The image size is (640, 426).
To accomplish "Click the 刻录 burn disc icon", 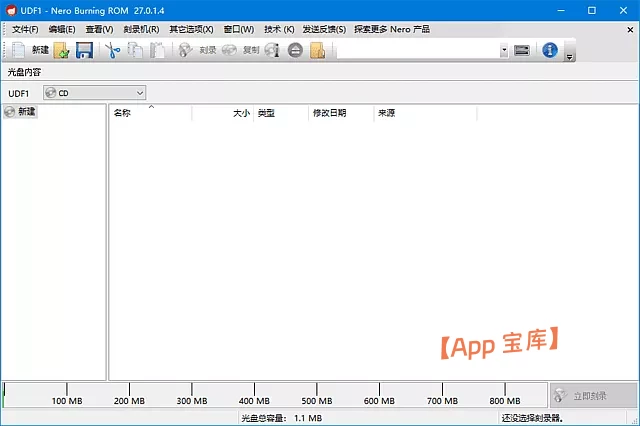I will [186, 50].
